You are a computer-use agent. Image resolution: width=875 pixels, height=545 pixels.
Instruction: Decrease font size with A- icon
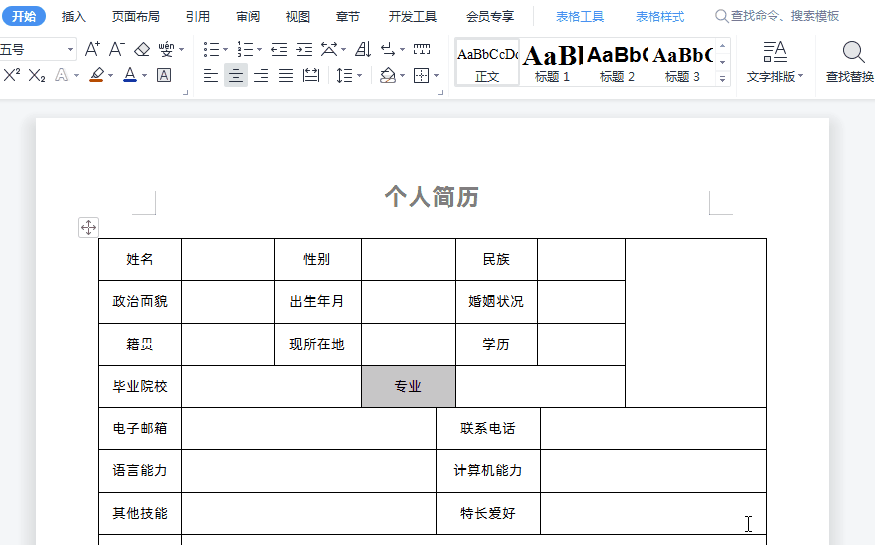(x=117, y=49)
